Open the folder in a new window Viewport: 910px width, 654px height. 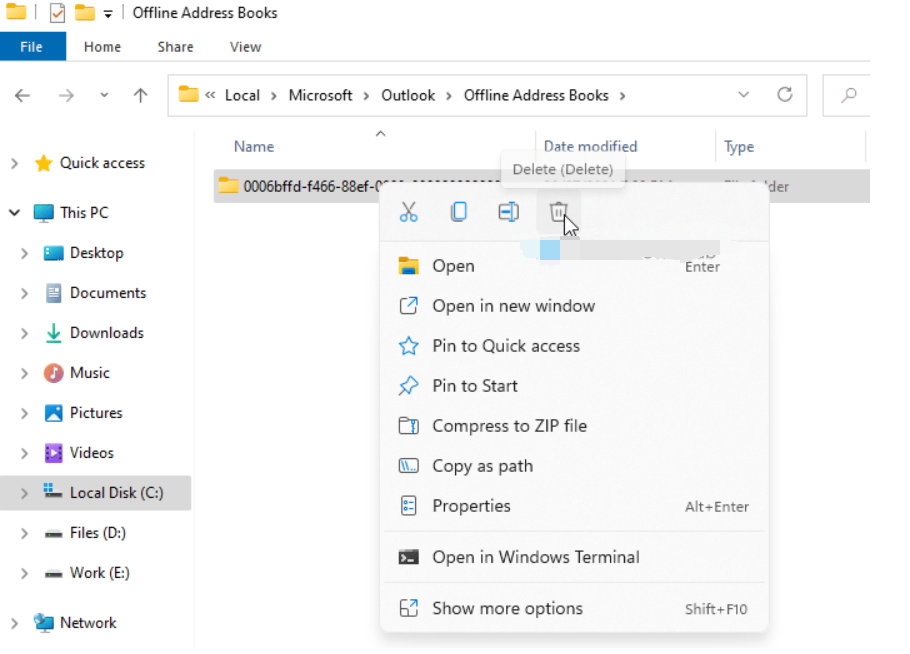[x=513, y=305]
